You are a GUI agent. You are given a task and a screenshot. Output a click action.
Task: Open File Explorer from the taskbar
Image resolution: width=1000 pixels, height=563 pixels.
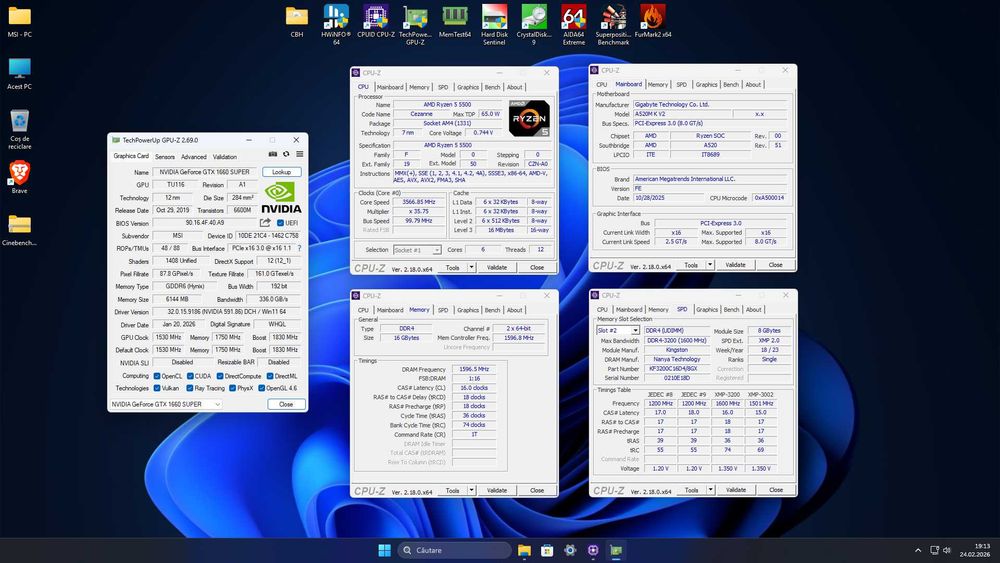524,550
